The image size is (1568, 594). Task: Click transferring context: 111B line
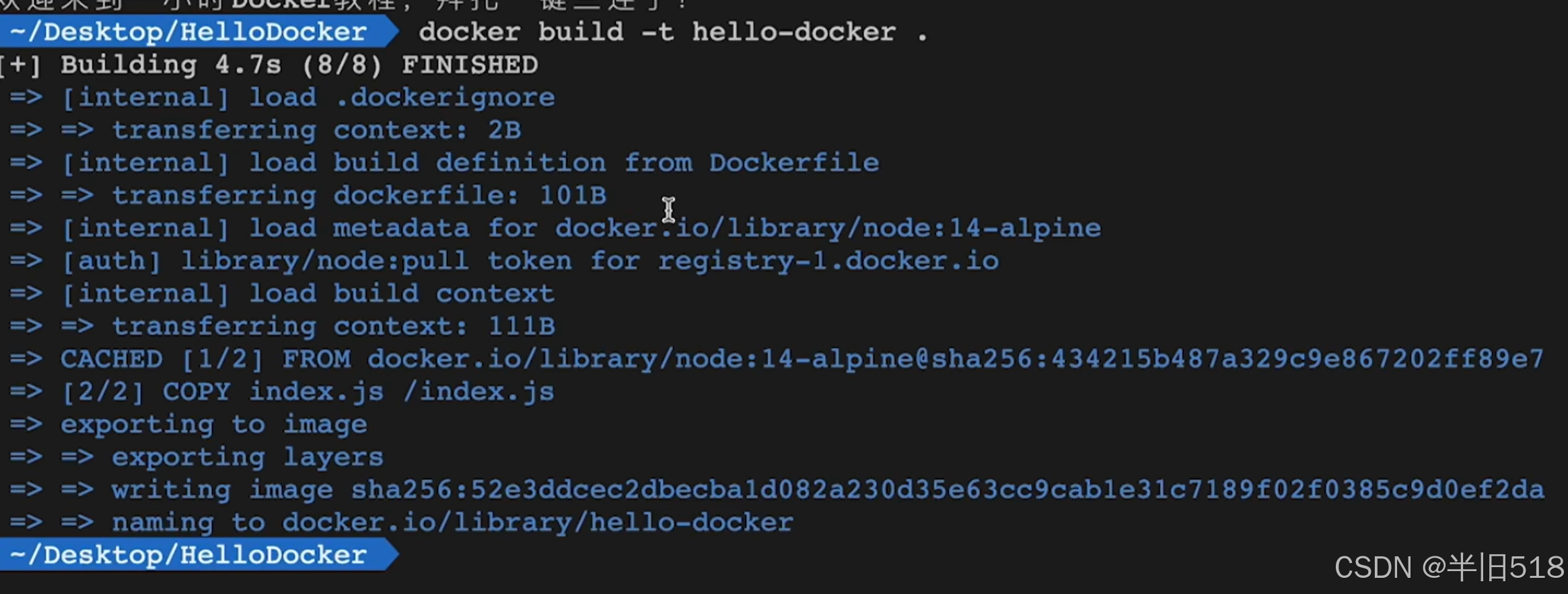(x=283, y=326)
